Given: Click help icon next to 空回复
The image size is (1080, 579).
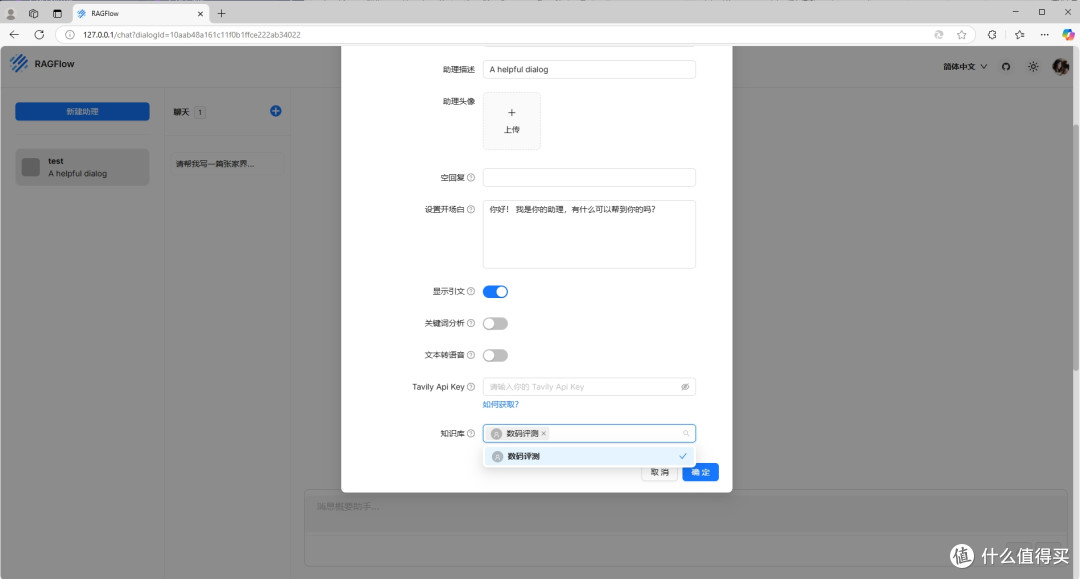Looking at the screenshot, I should point(471,178).
